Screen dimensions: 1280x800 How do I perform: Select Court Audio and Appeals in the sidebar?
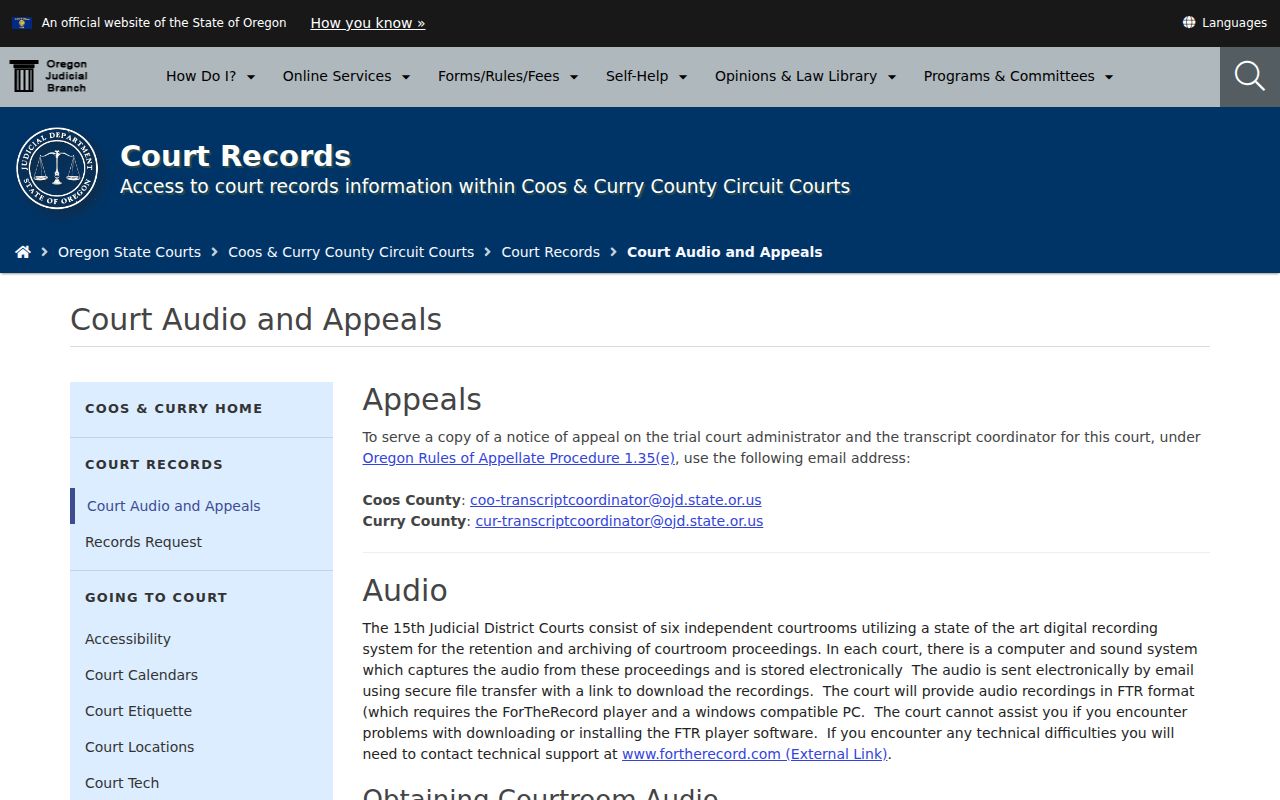coord(174,506)
